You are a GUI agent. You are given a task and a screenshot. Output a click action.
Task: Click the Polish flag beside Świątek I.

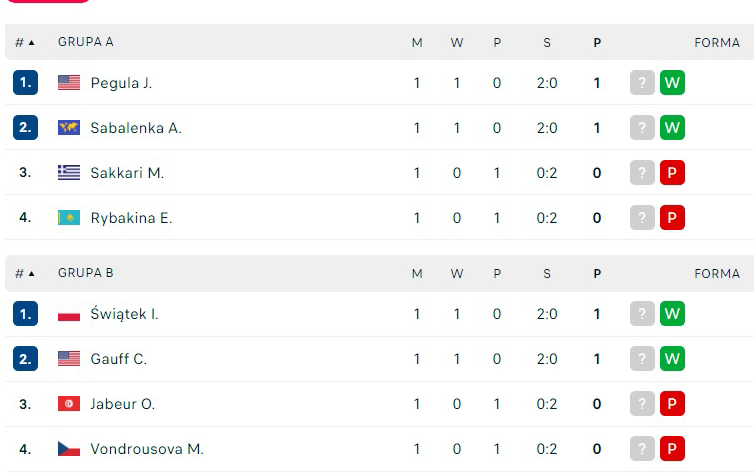(x=69, y=314)
